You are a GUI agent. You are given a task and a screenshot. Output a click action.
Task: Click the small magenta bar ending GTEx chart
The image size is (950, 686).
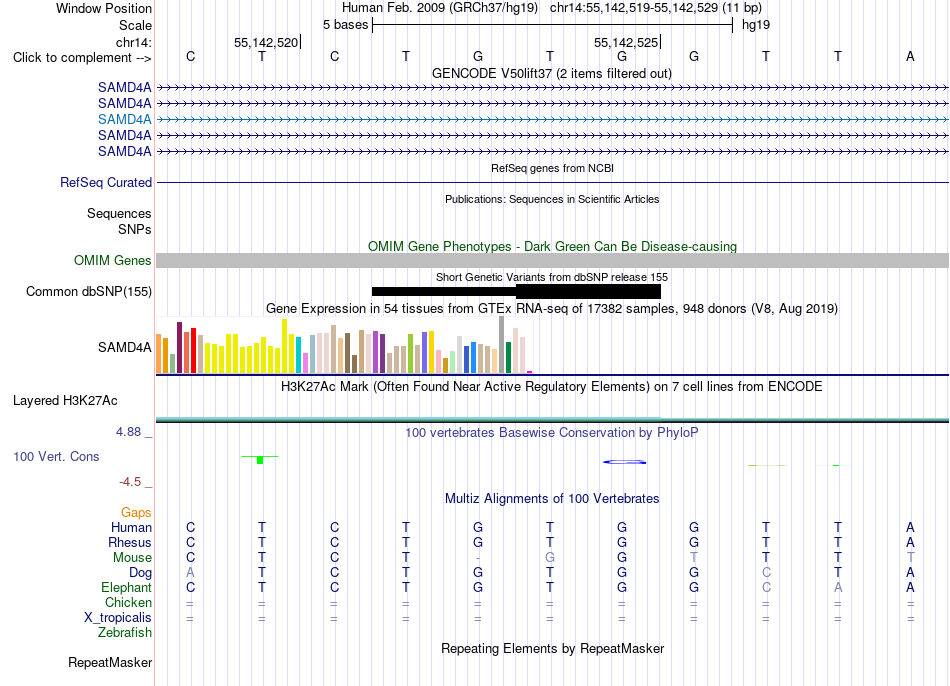point(530,371)
